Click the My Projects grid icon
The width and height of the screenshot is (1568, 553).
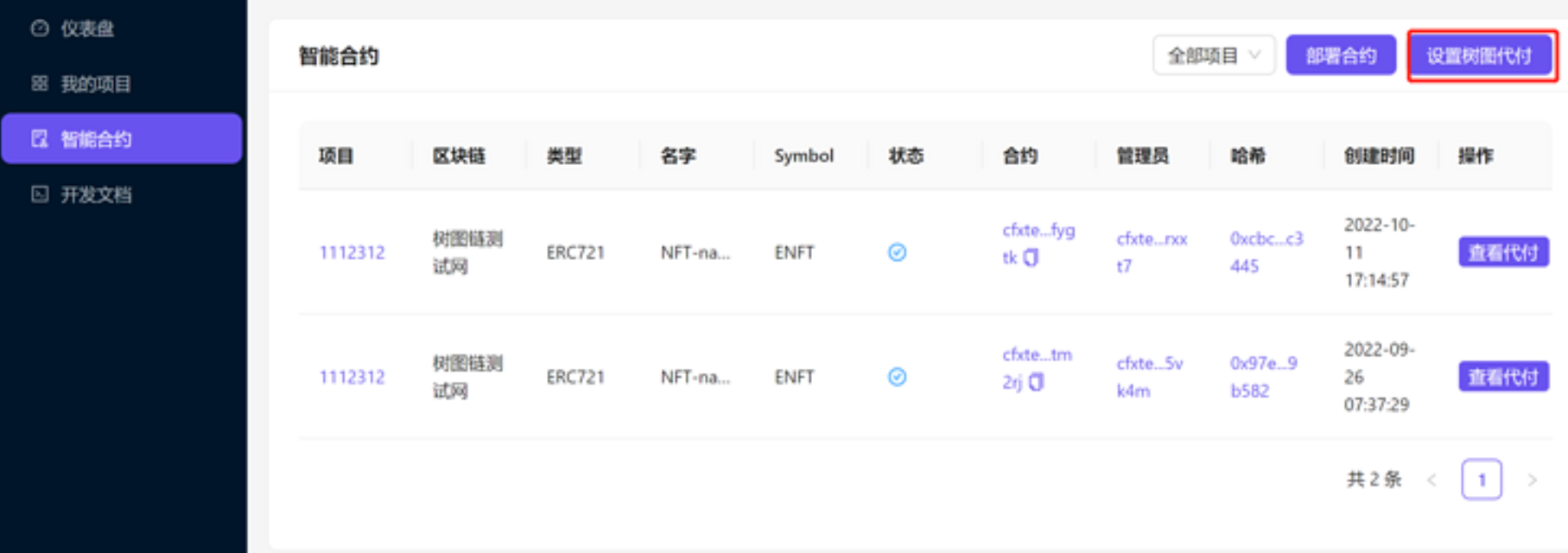[40, 84]
